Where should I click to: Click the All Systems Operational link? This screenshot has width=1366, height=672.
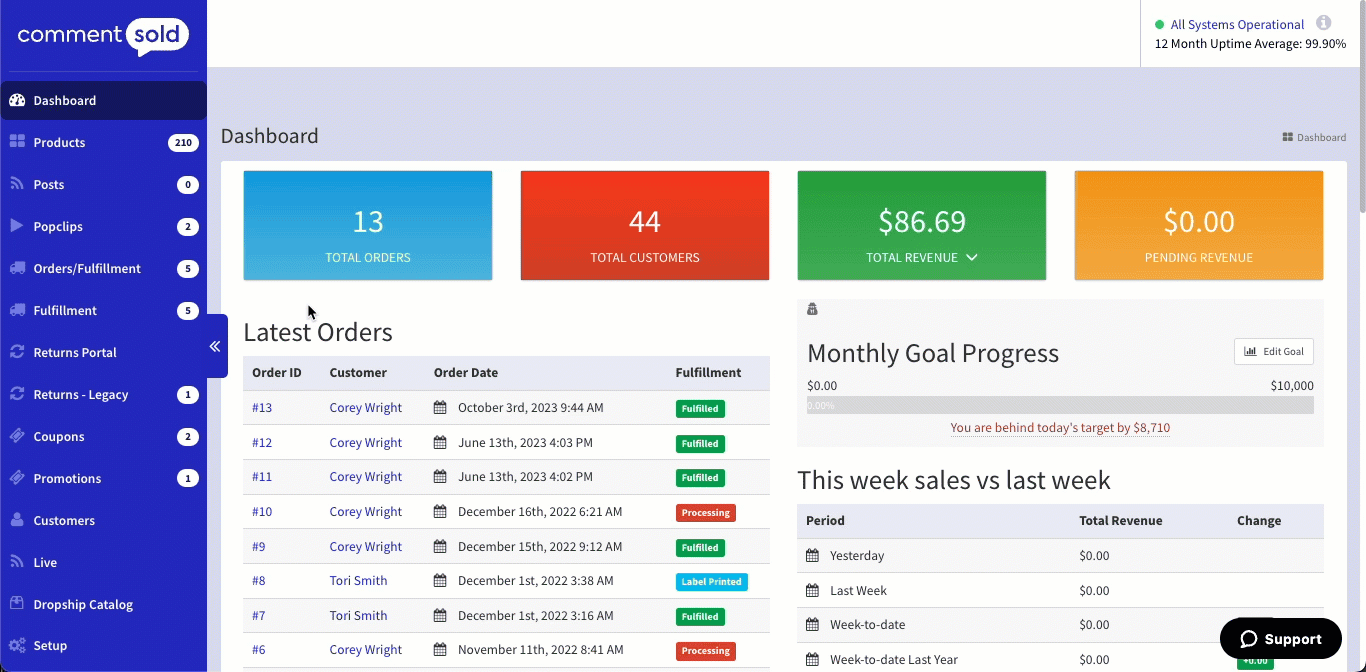click(1237, 25)
